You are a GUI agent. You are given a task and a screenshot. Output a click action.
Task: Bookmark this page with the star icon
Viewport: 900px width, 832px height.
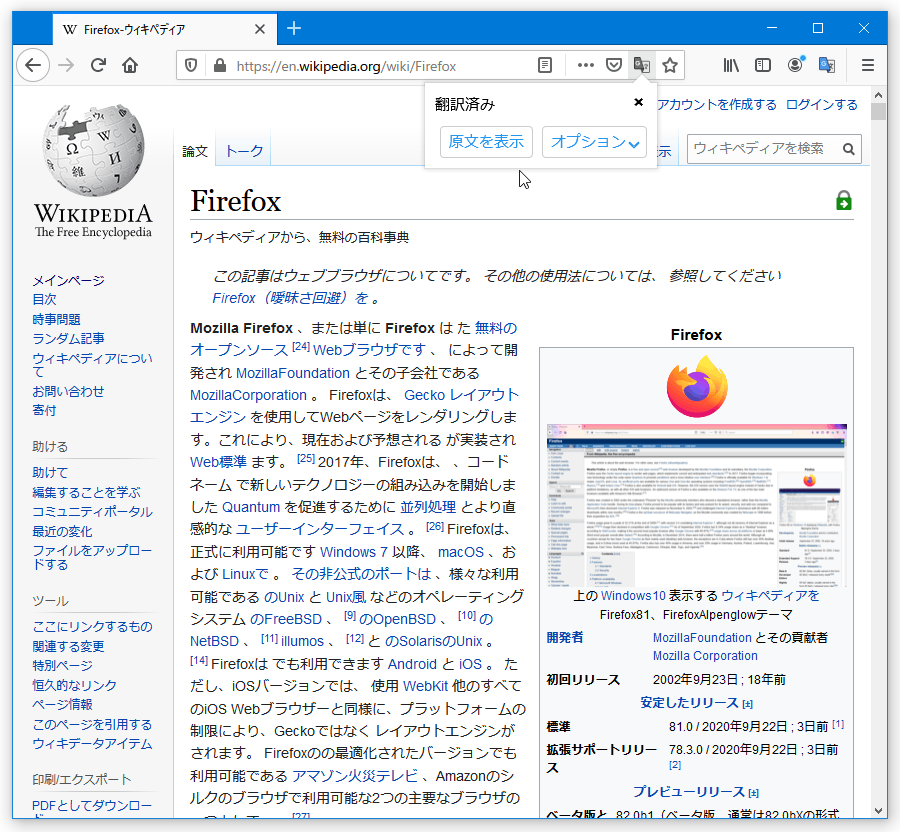670,65
